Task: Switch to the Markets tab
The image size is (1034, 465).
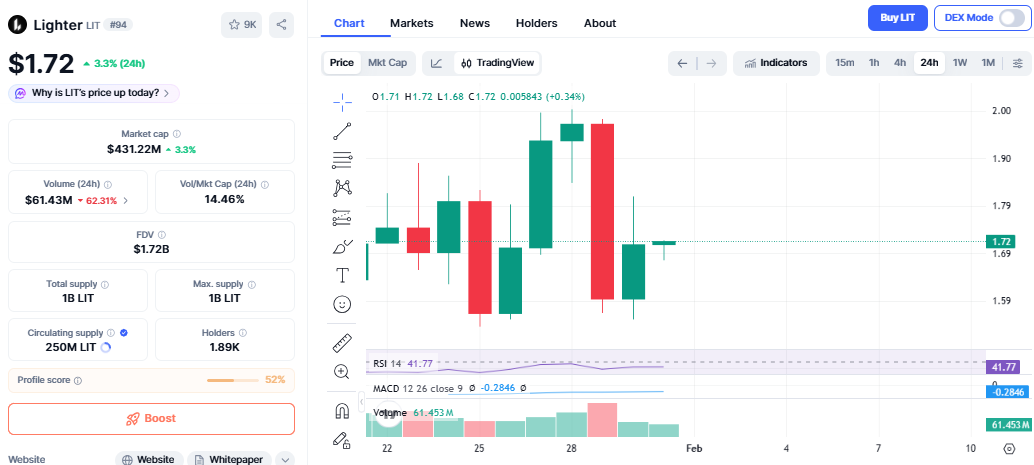Action: 412,23
